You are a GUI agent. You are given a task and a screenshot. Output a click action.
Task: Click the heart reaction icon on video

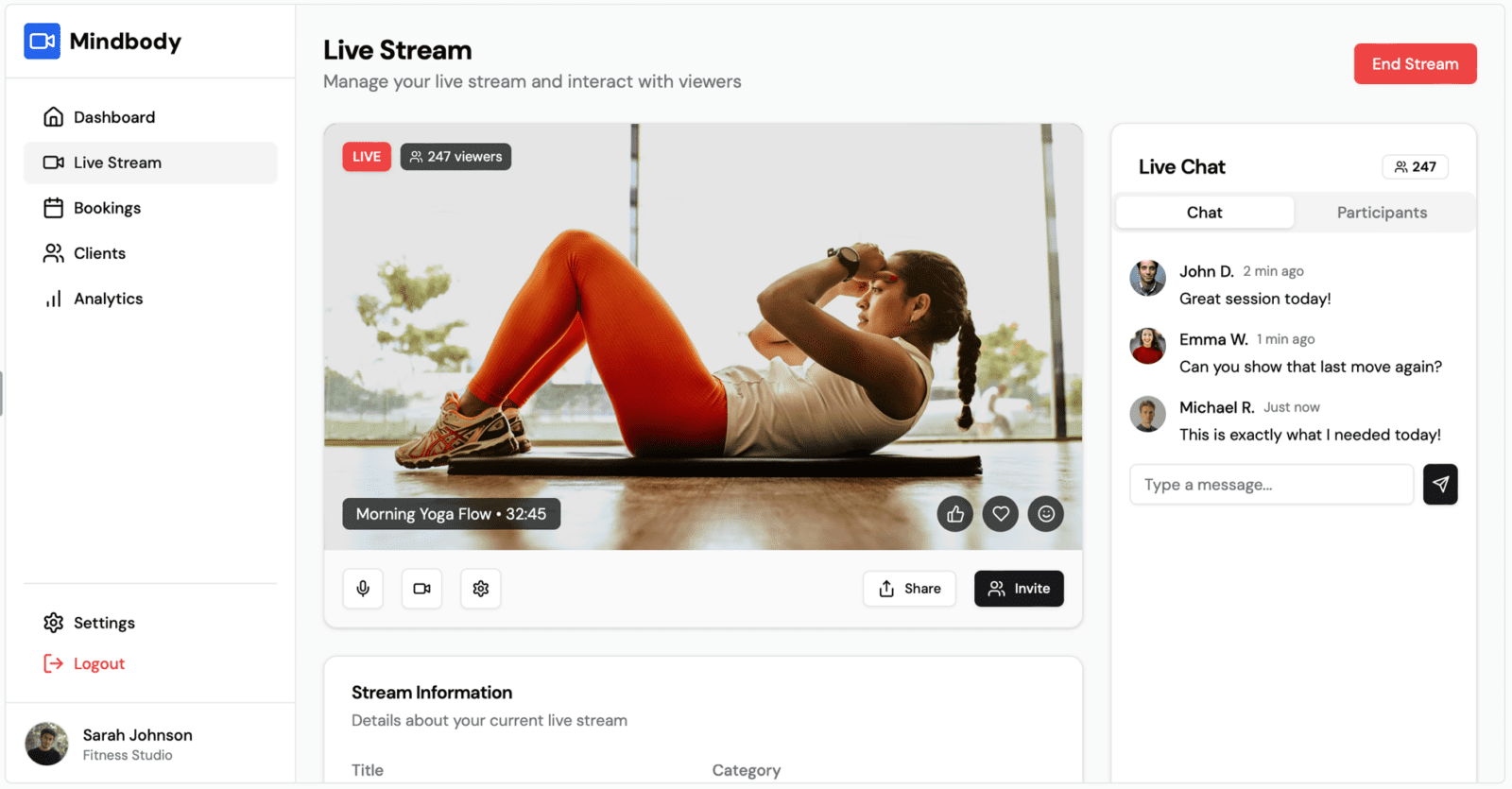[x=1000, y=514]
